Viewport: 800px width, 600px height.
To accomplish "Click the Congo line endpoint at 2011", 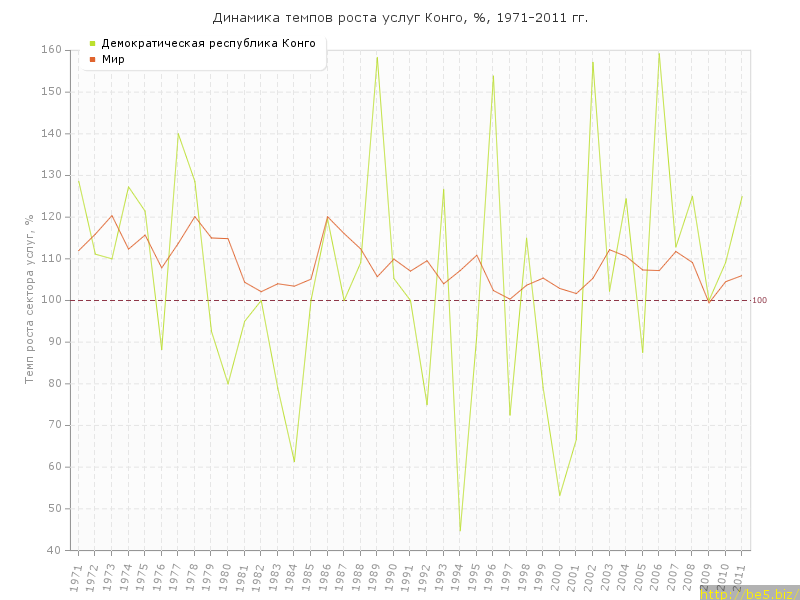I will pos(742,196).
